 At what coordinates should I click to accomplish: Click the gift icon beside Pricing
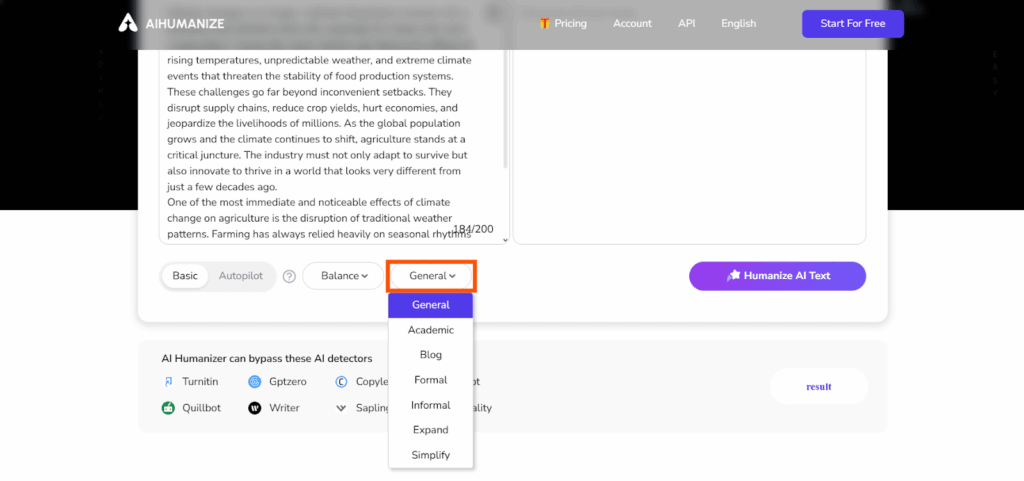pos(545,23)
